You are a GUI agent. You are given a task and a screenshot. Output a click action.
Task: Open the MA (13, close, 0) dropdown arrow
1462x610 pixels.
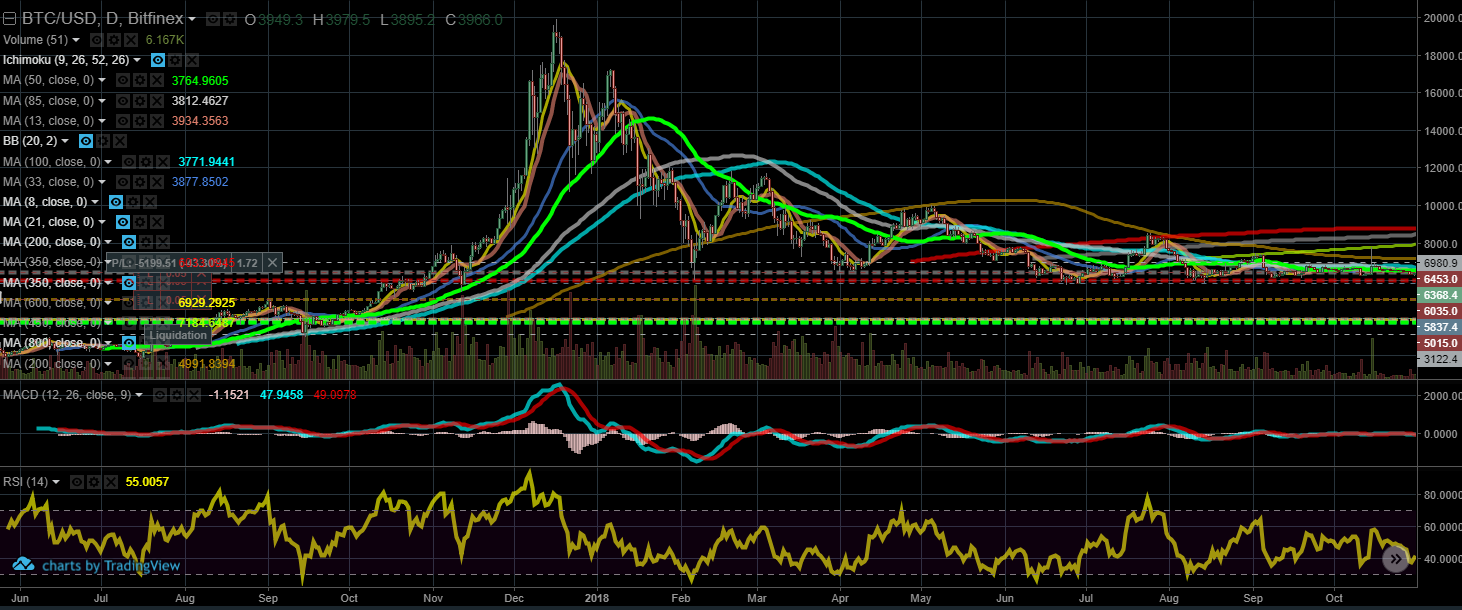click(x=102, y=121)
